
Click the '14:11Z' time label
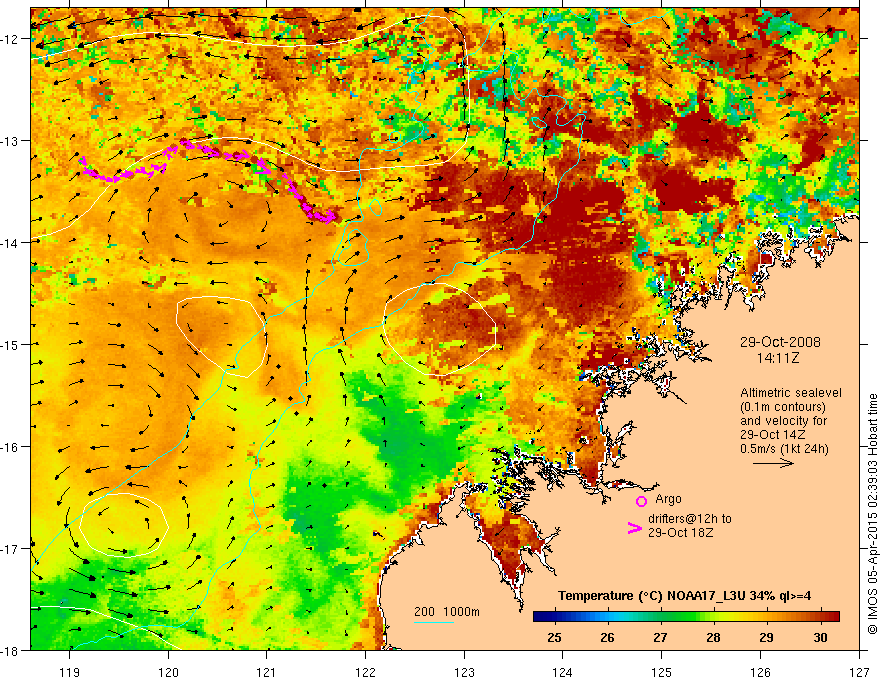coord(777,357)
